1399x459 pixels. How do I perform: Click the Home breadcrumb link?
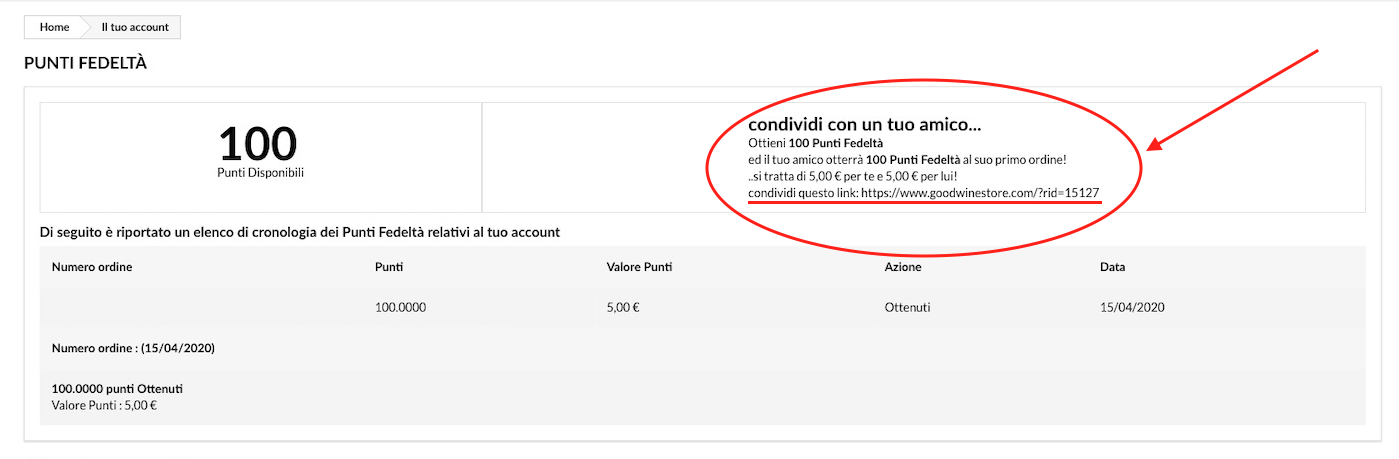click(x=54, y=27)
